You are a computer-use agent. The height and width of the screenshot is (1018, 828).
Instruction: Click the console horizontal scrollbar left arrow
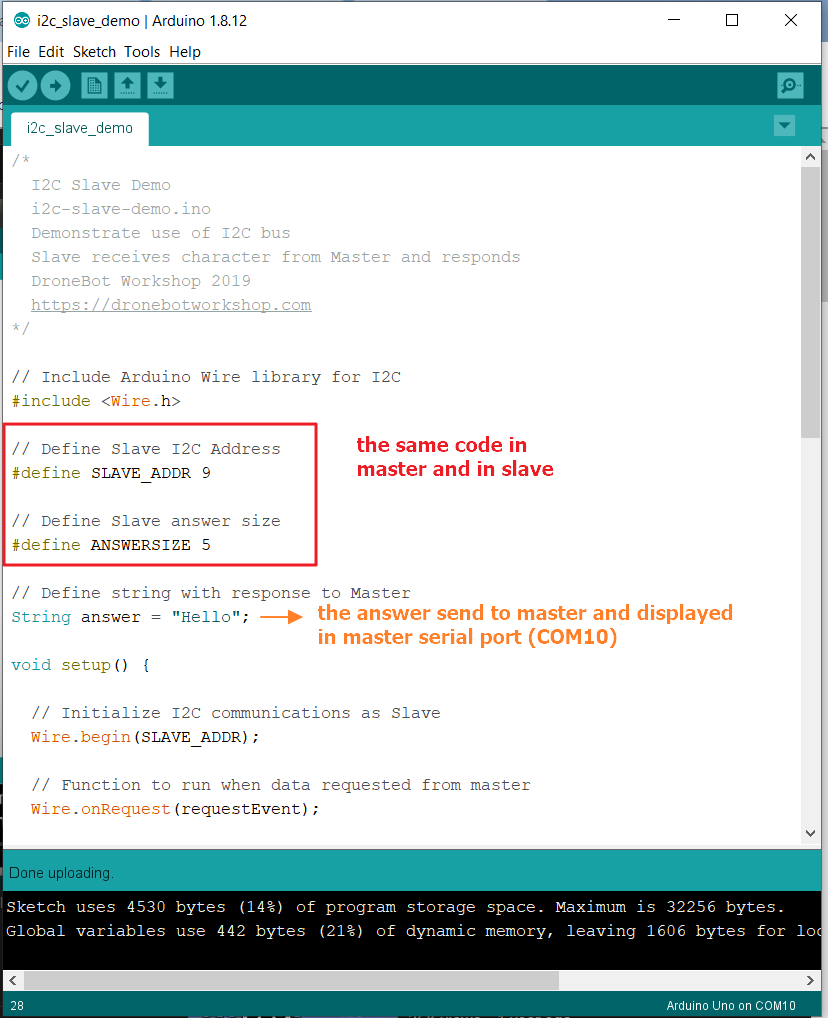(x=12, y=980)
